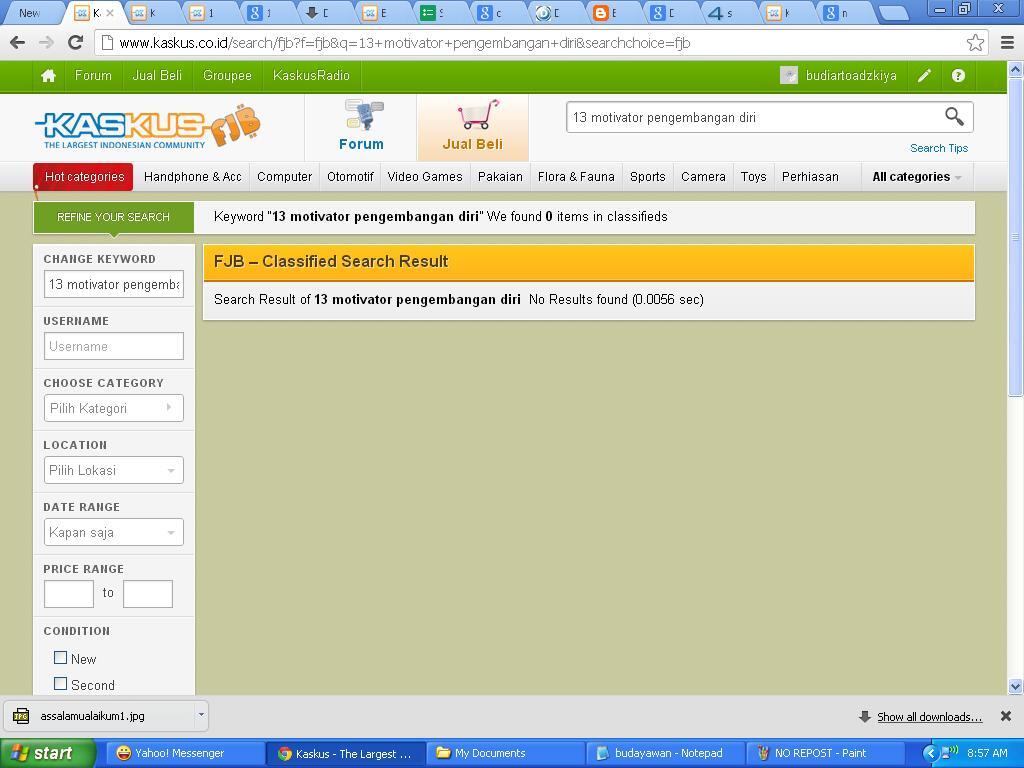Open Computer category
The image size is (1024, 768).
point(285,177)
